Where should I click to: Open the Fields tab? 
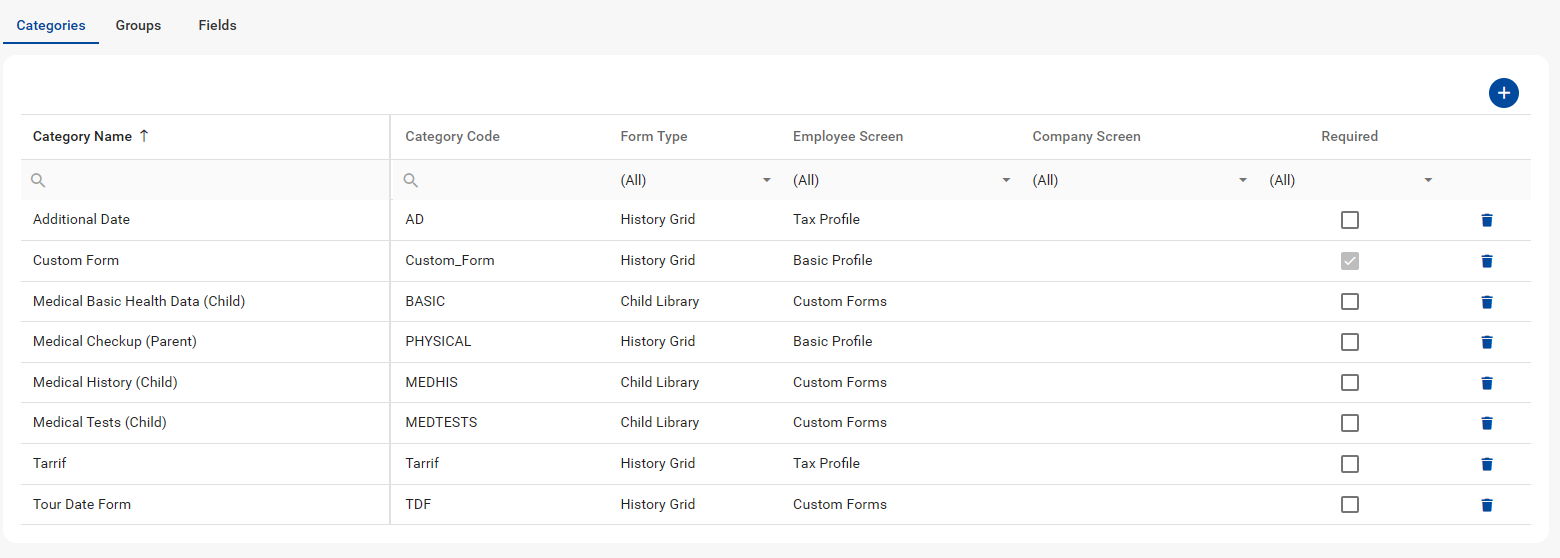click(x=217, y=25)
